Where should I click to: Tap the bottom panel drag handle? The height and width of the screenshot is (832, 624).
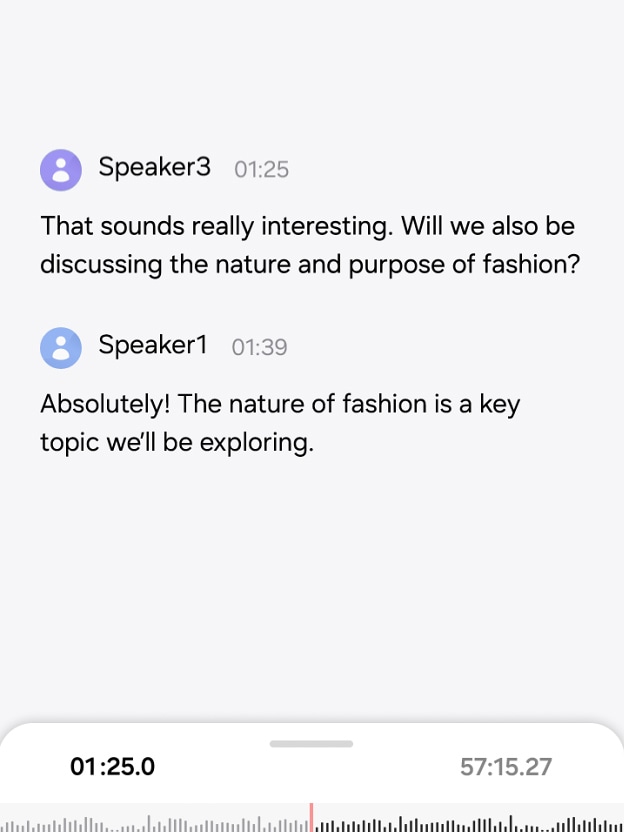(311, 744)
